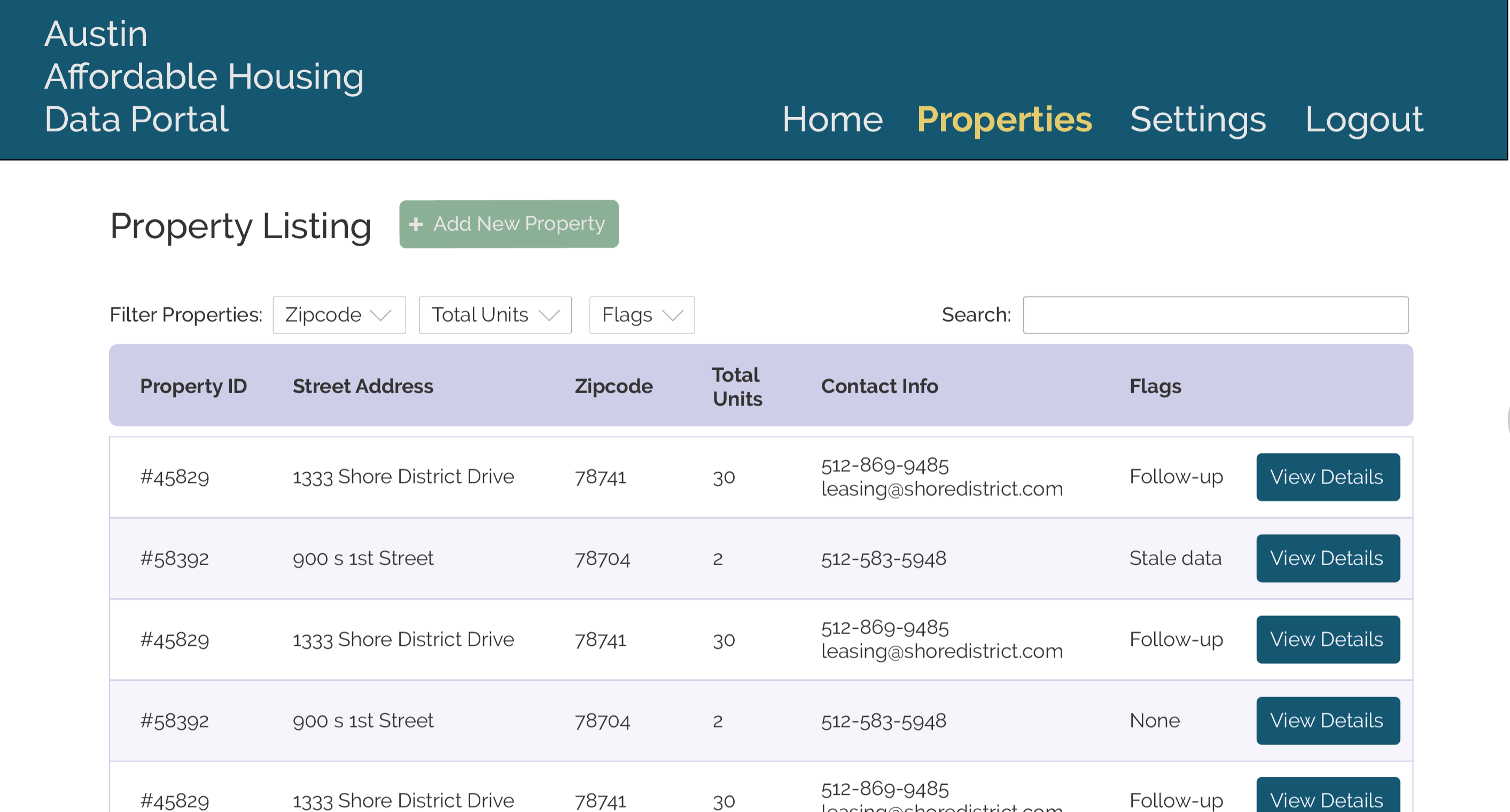The width and height of the screenshot is (1510, 812).
Task: Click the Total Units column header
Action: coord(736,386)
